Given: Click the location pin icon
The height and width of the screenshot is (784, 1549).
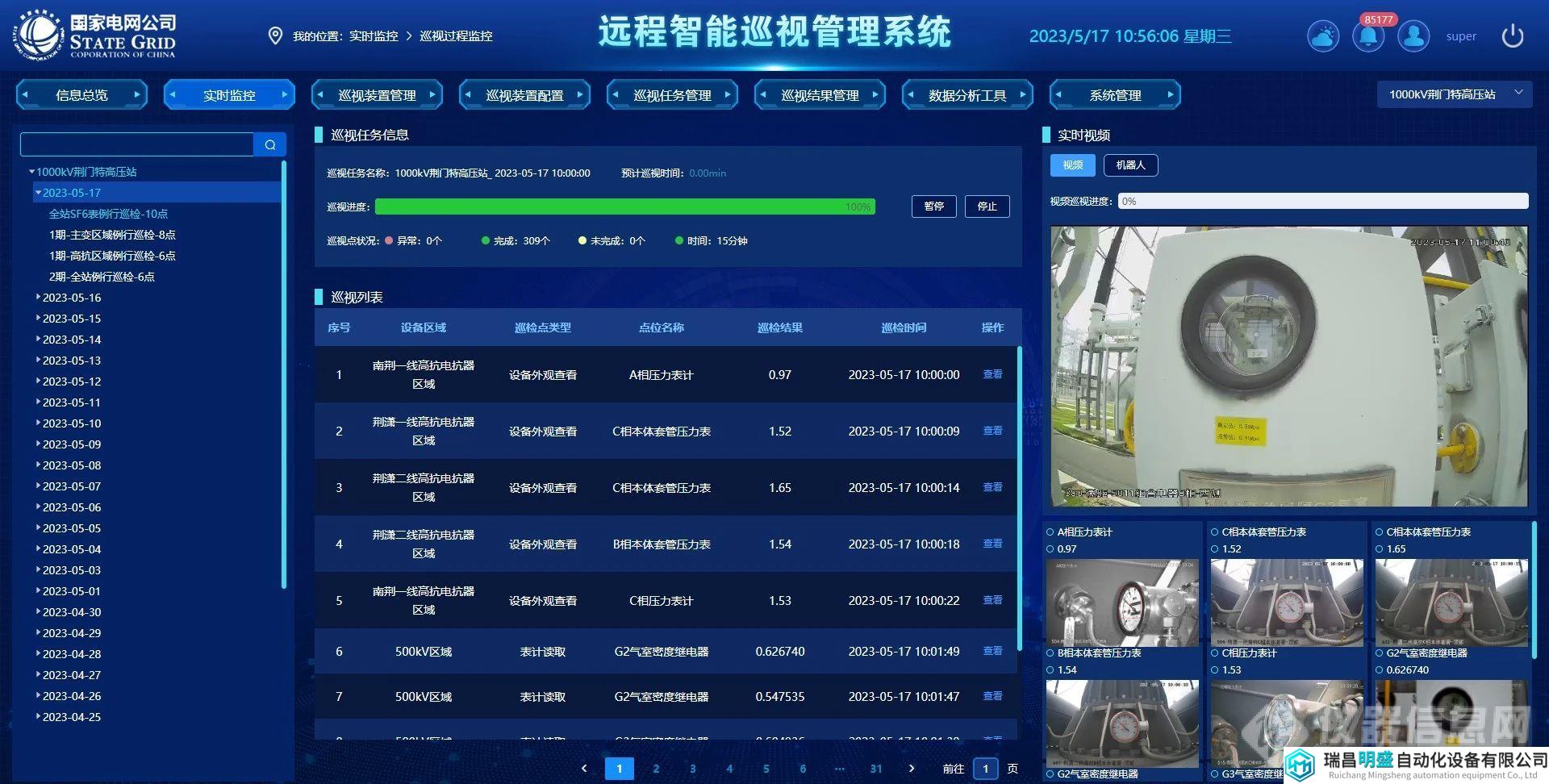Looking at the screenshot, I should (x=275, y=36).
